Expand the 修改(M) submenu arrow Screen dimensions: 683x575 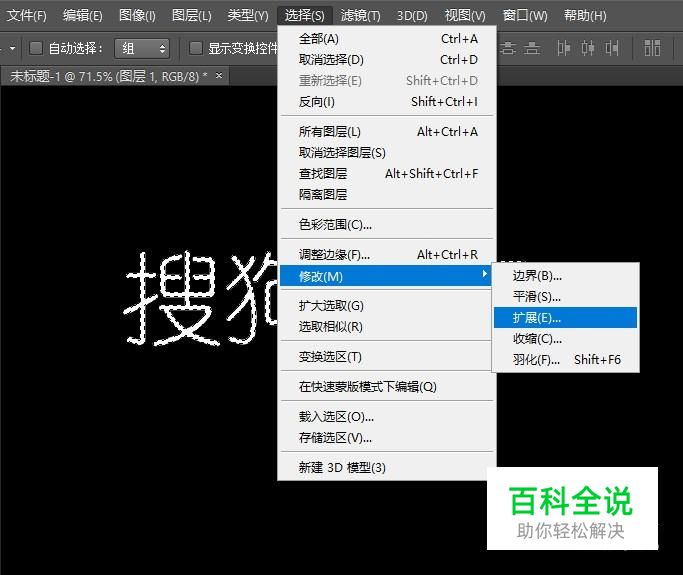tap(484, 274)
